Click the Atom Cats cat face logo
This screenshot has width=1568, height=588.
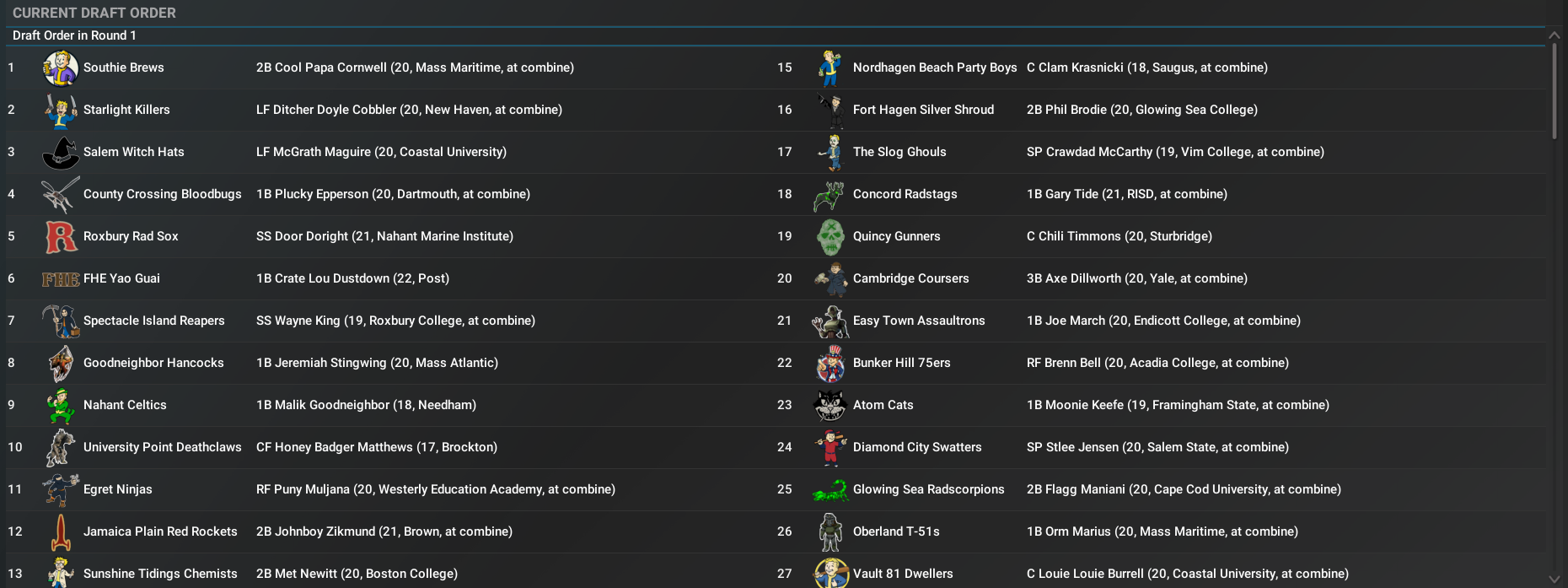830,406
